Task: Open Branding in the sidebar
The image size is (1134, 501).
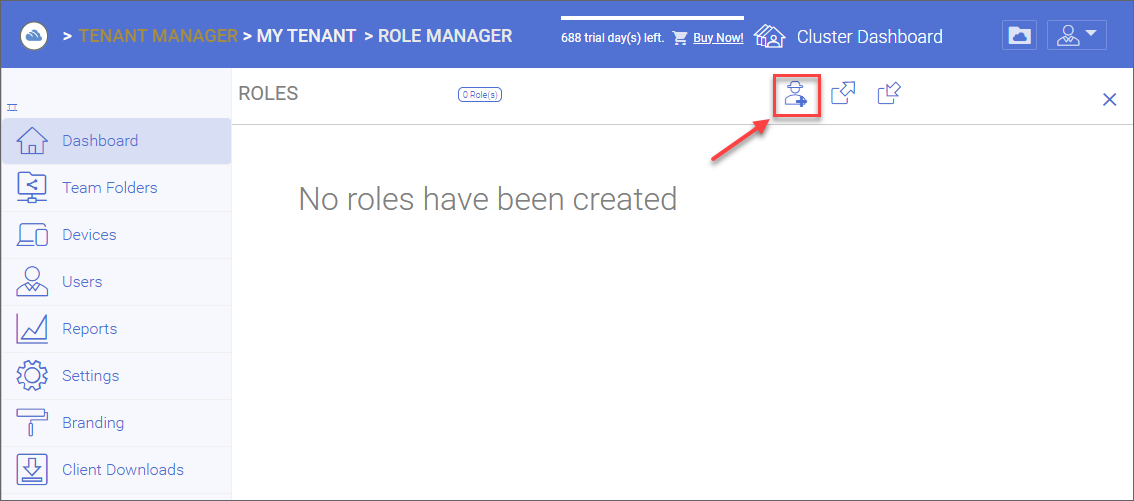Action: point(116,423)
